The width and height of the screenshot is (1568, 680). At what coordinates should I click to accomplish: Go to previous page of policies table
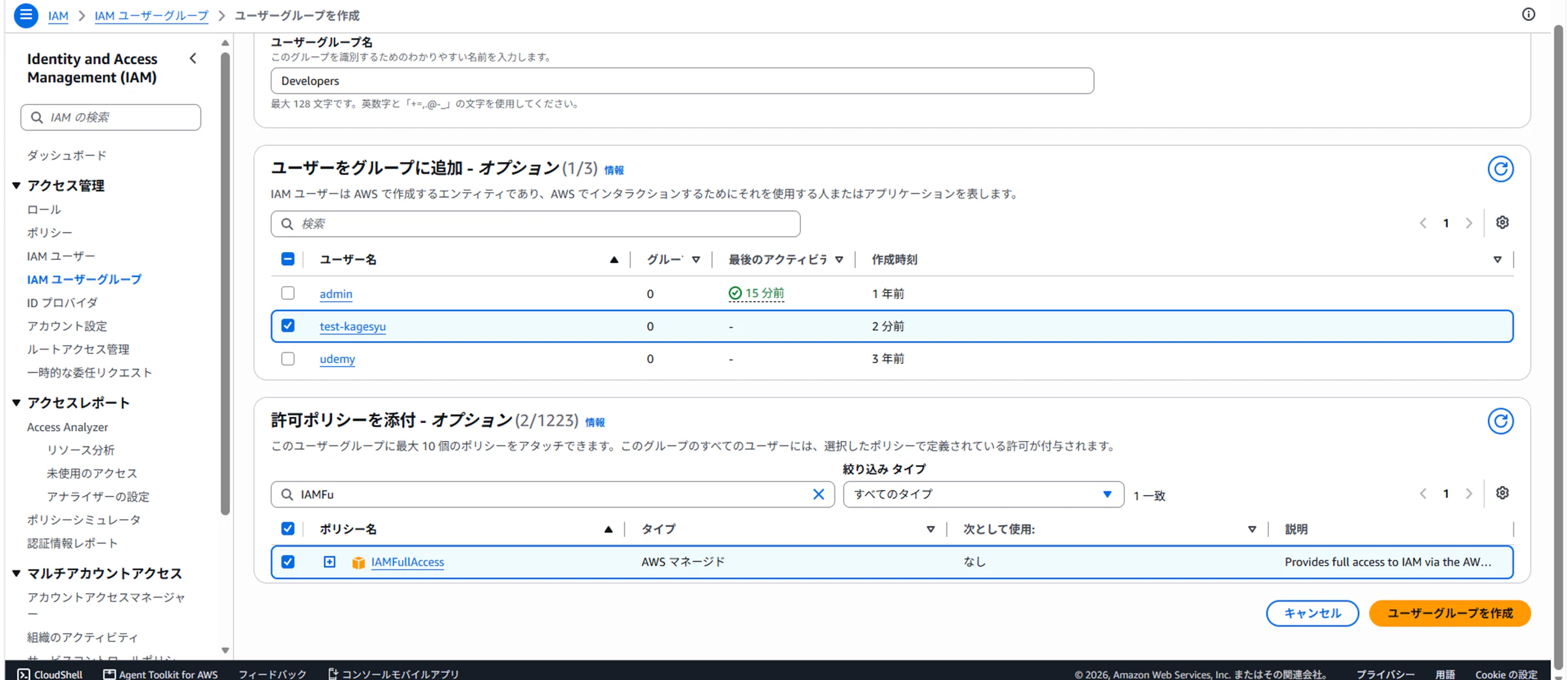pyautogui.click(x=1423, y=494)
